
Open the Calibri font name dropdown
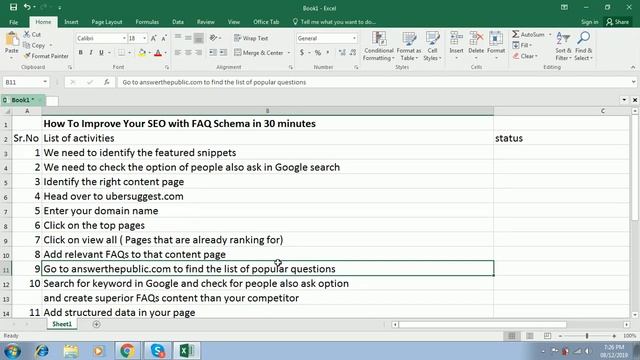point(124,38)
